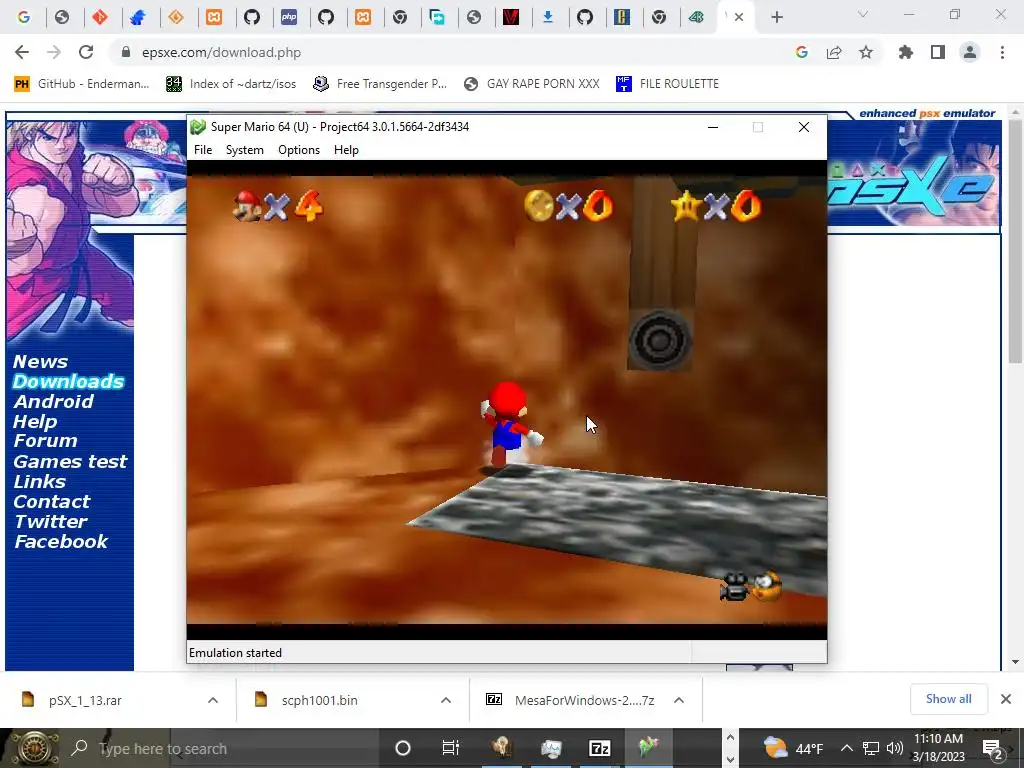
Task: Open the Project64 Help menu
Action: [346, 150]
